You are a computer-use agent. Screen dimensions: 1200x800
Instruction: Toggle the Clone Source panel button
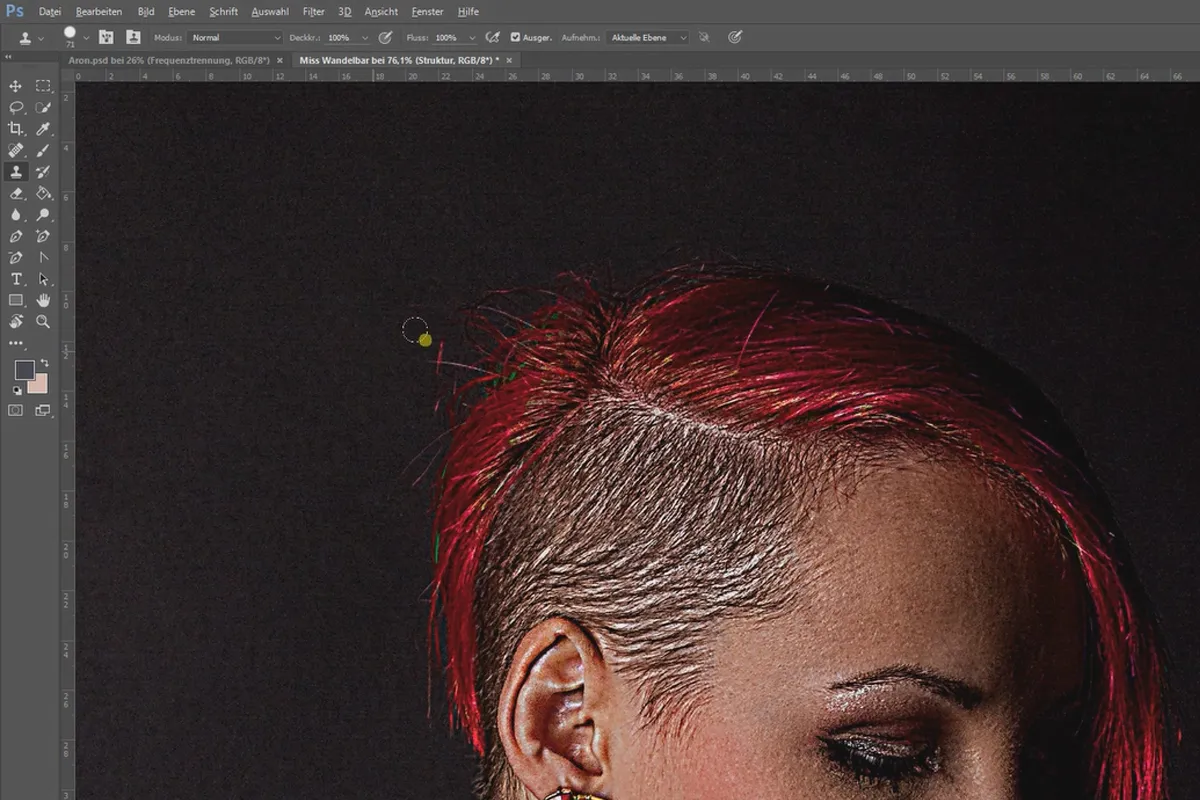[133, 37]
